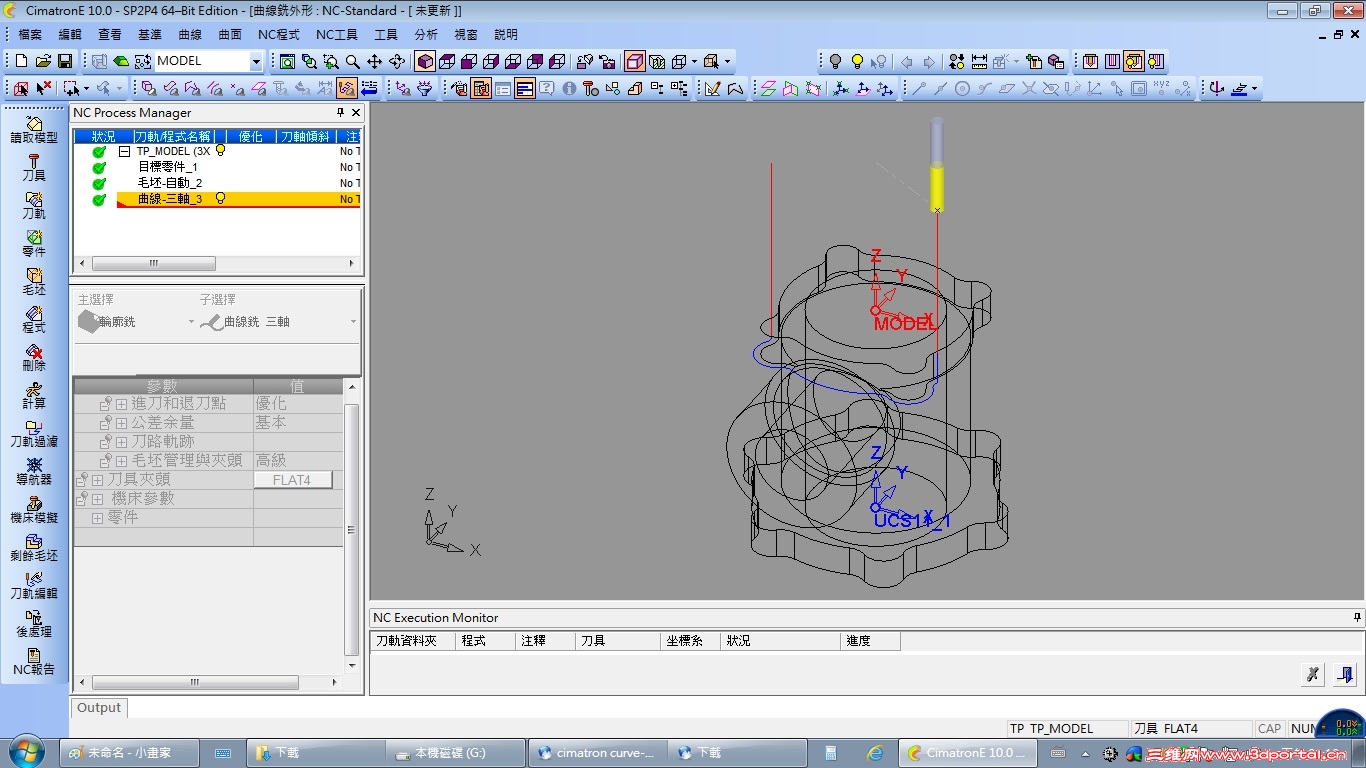This screenshot has width=1366, height=768.
Task: Click the 計算 calculate sidebar icon
Action: click(34, 396)
